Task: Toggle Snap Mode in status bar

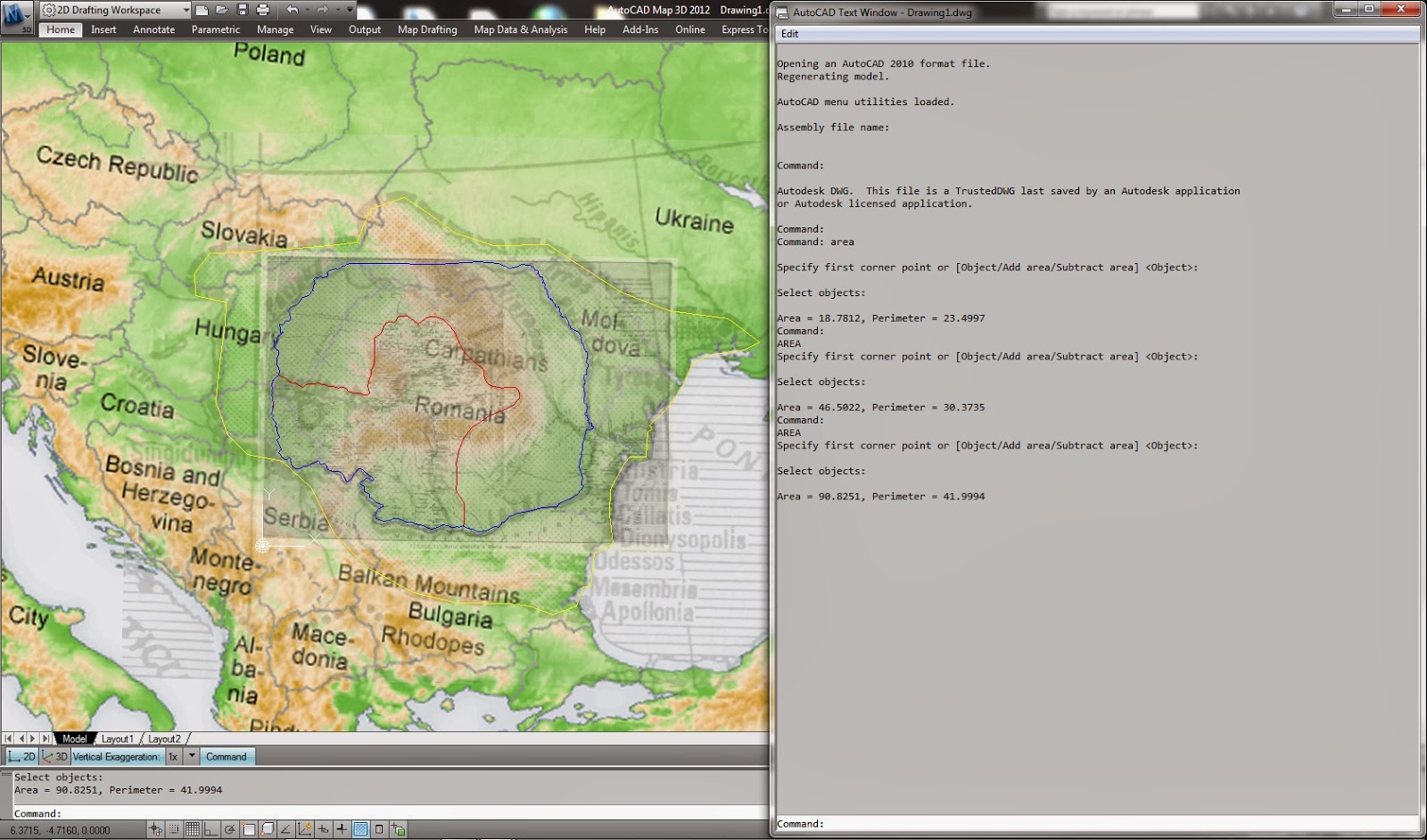Action: 174,829
